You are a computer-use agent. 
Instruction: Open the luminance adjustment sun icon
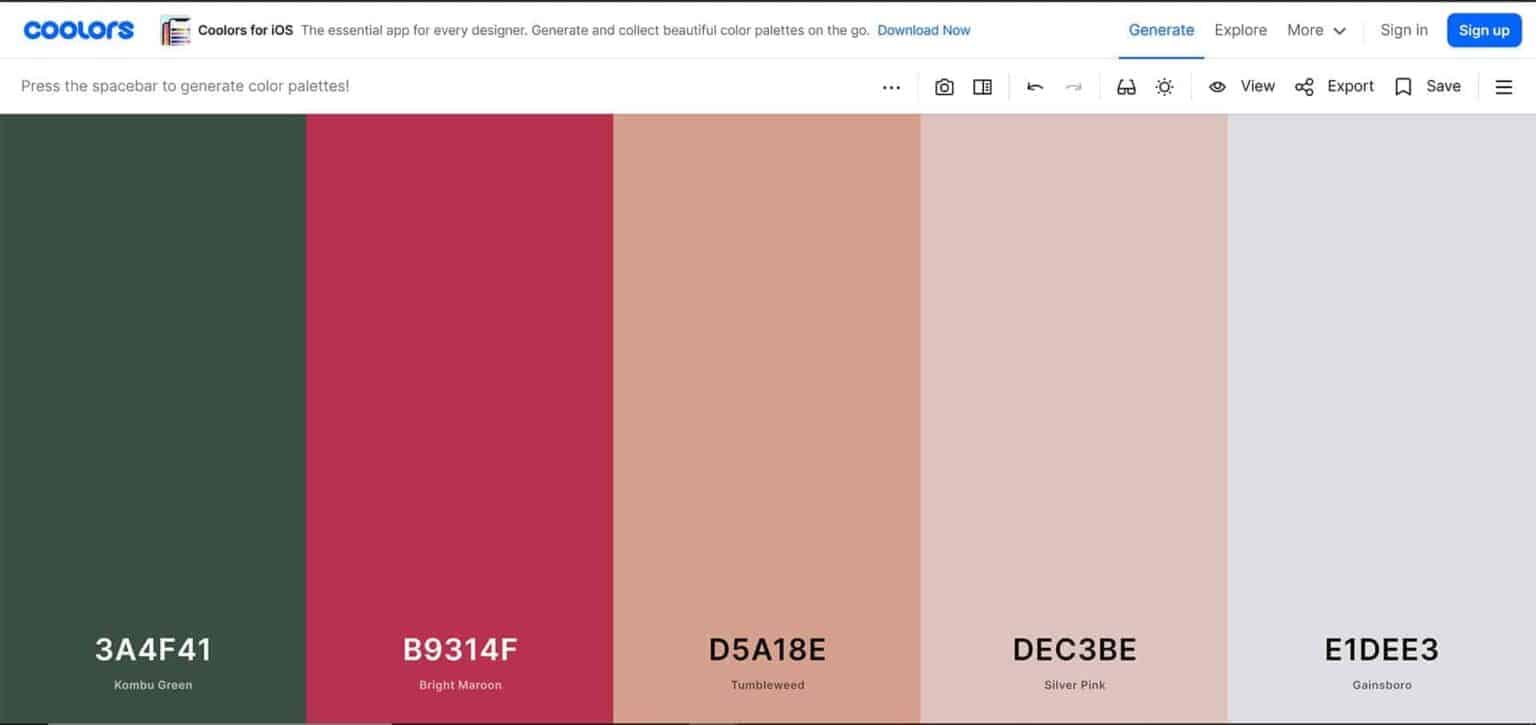pyautogui.click(x=1164, y=87)
